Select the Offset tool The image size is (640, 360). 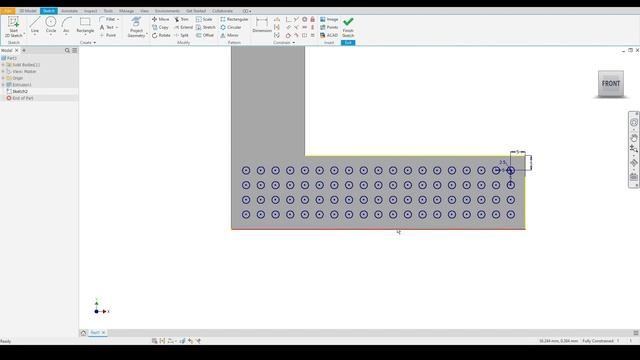point(205,36)
